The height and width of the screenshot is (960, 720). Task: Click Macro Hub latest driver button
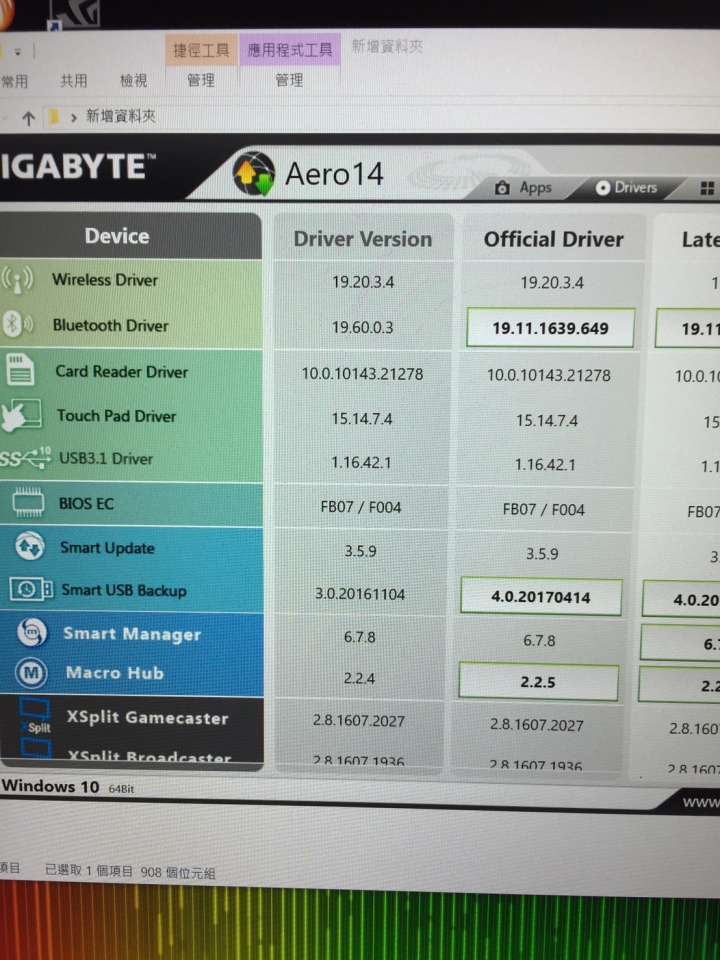679,685
